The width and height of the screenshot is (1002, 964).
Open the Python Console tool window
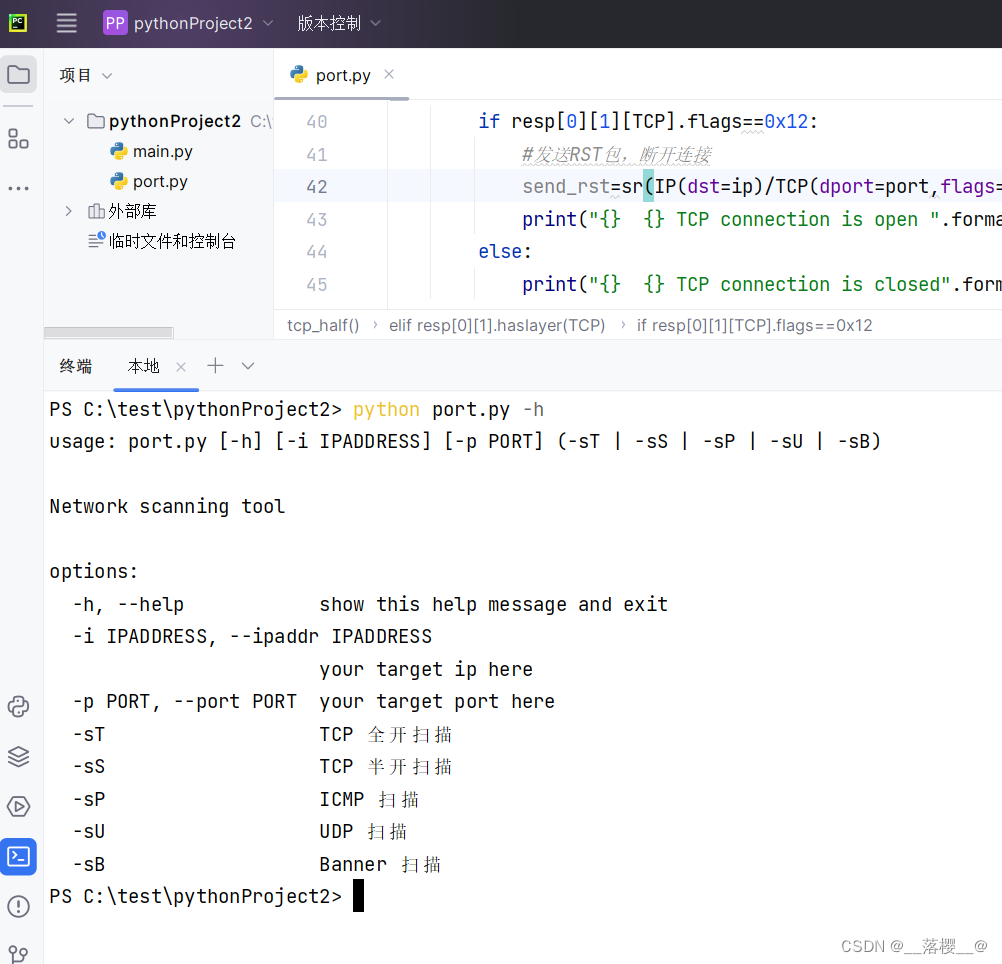tap(19, 707)
